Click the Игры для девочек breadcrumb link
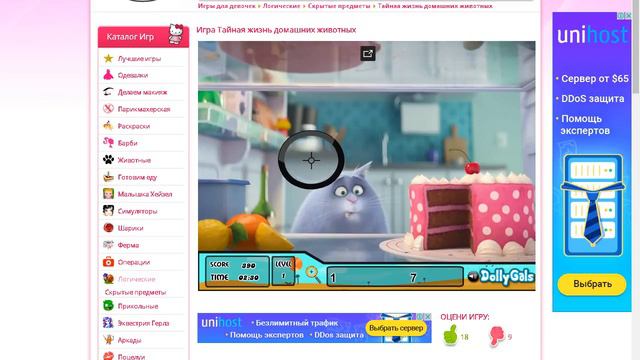 pyautogui.click(x=227, y=6)
